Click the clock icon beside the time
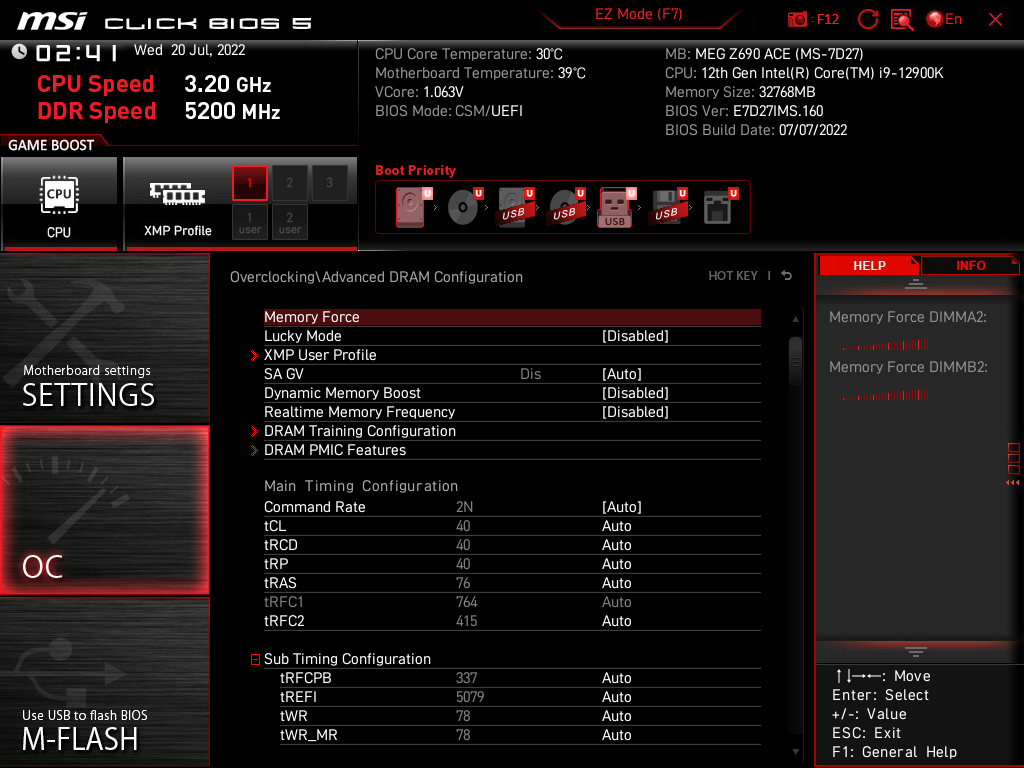Screen dimensions: 1024x768 click(x=19, y=52)
